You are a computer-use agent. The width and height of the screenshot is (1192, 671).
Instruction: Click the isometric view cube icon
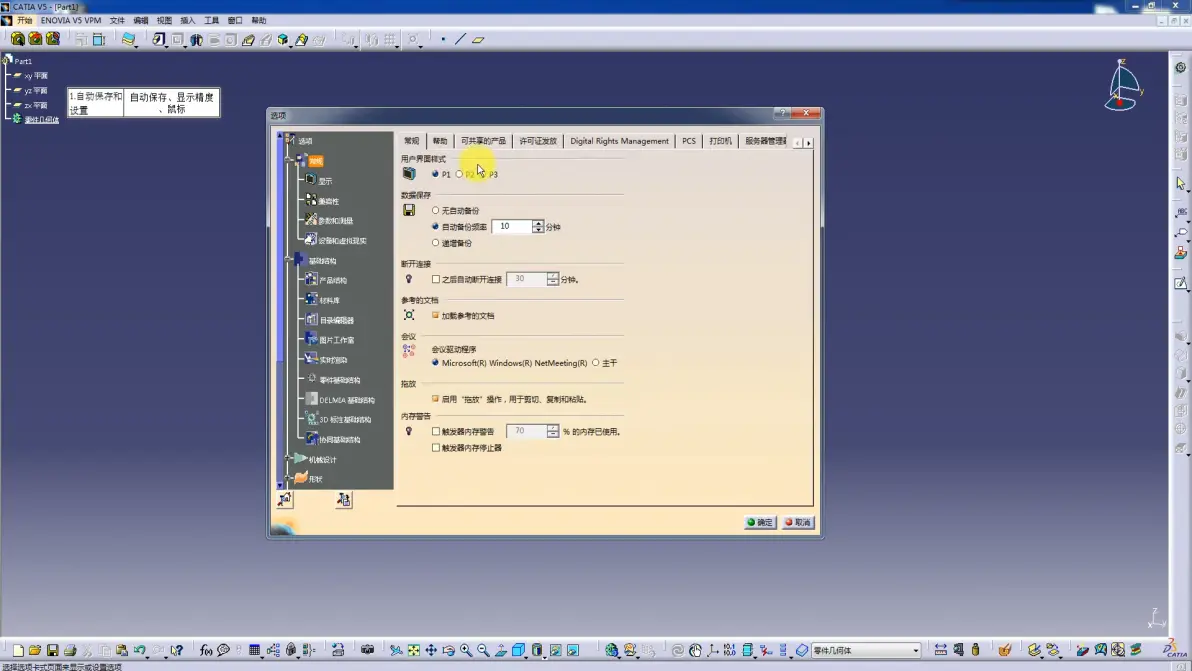pos(518,650)
